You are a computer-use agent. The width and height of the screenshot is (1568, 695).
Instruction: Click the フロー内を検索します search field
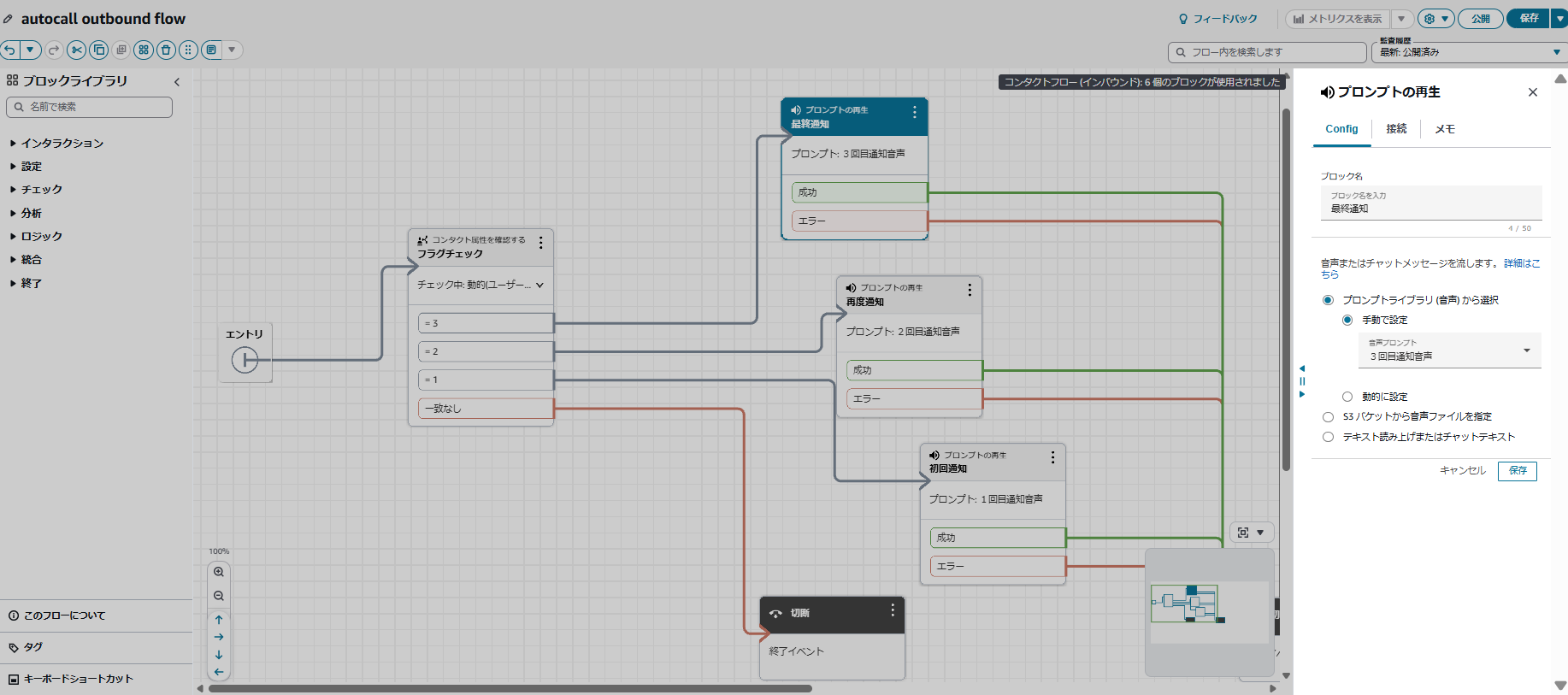coord(1267,52)
